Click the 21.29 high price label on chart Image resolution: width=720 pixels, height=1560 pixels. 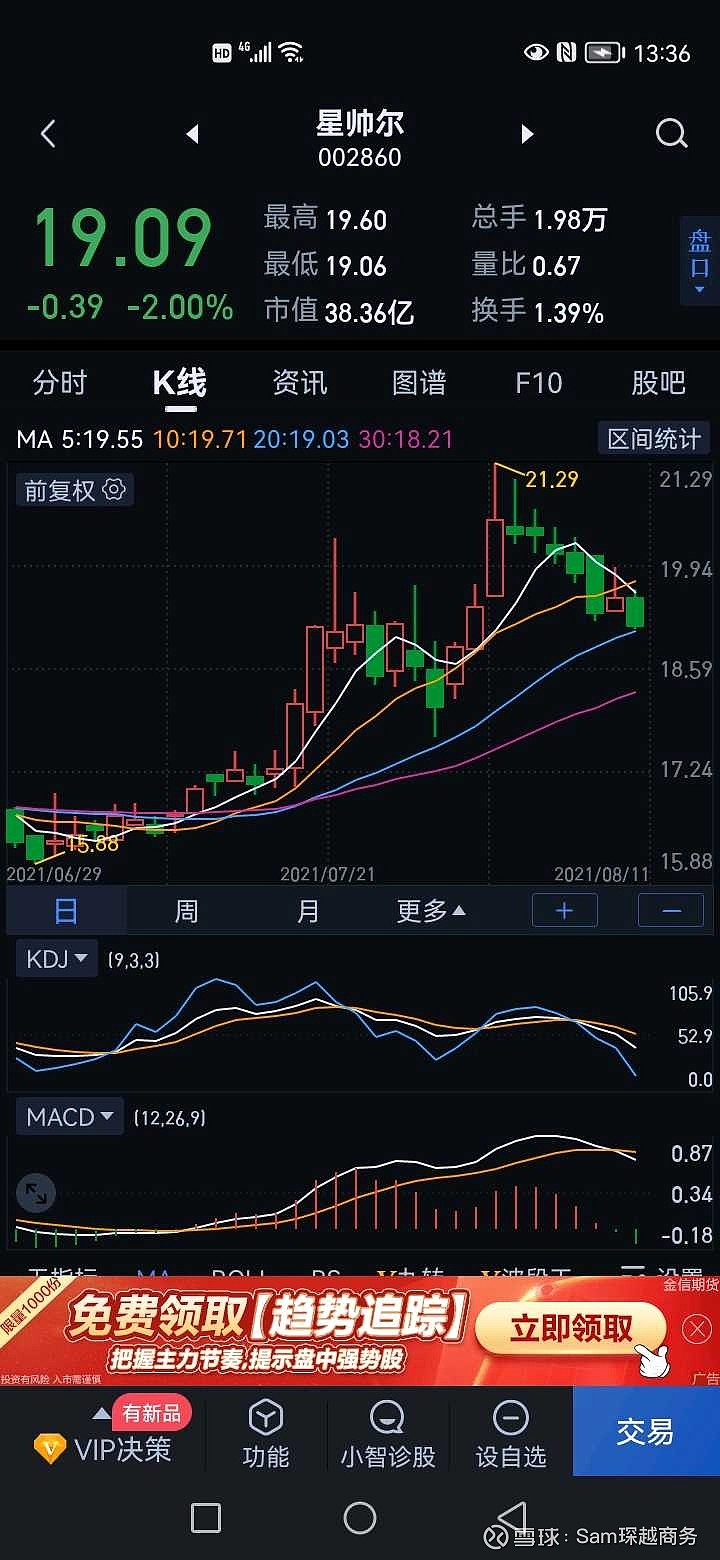[x=552, y=480]
